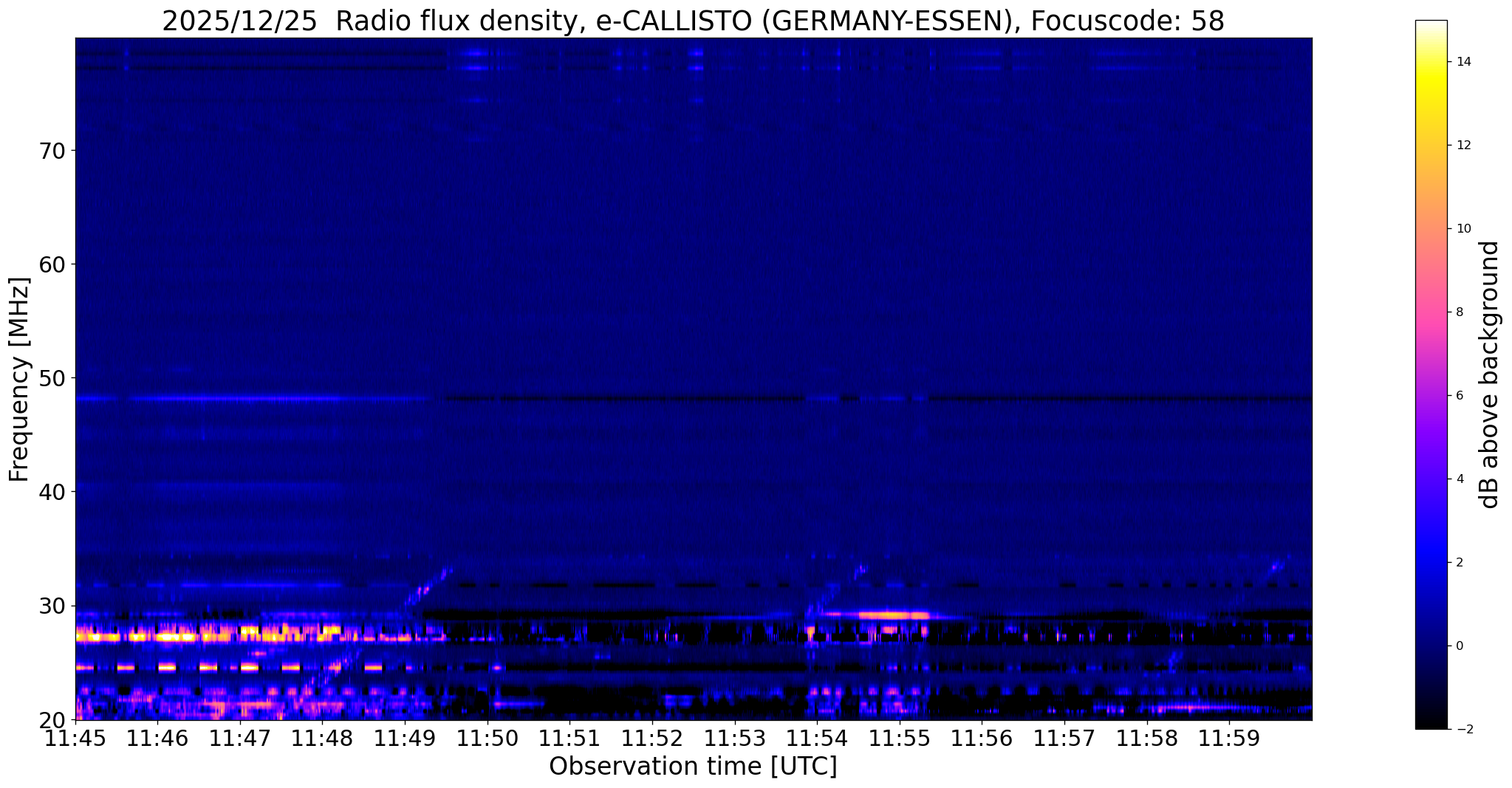
Task: Click the 11:52 time tick label
Action: (x=652, y=739)
